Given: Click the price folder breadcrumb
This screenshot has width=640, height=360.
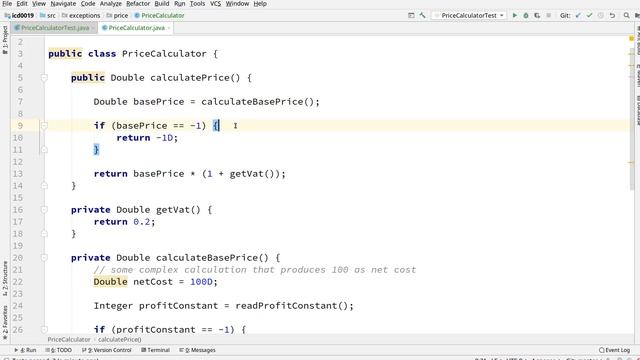Looking at the screenshot, I should 117,16.
